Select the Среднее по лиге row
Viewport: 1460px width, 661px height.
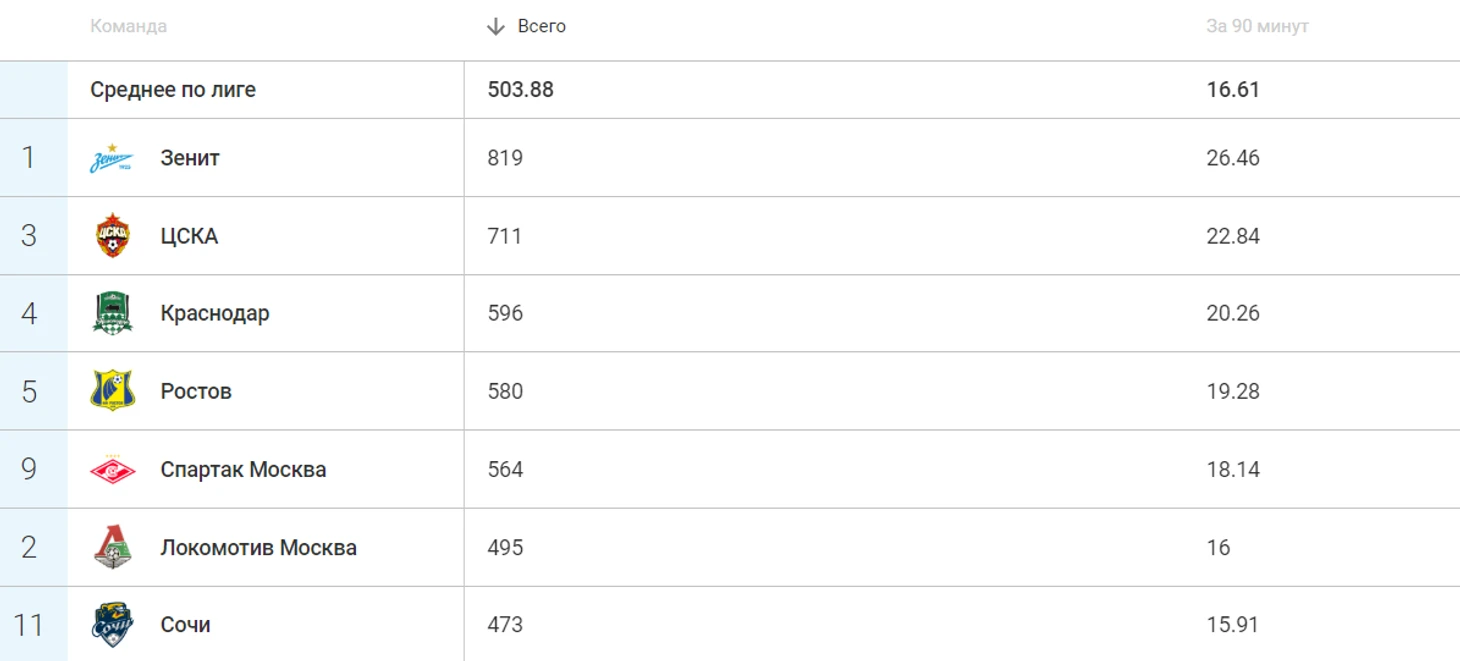coord(730,90)
